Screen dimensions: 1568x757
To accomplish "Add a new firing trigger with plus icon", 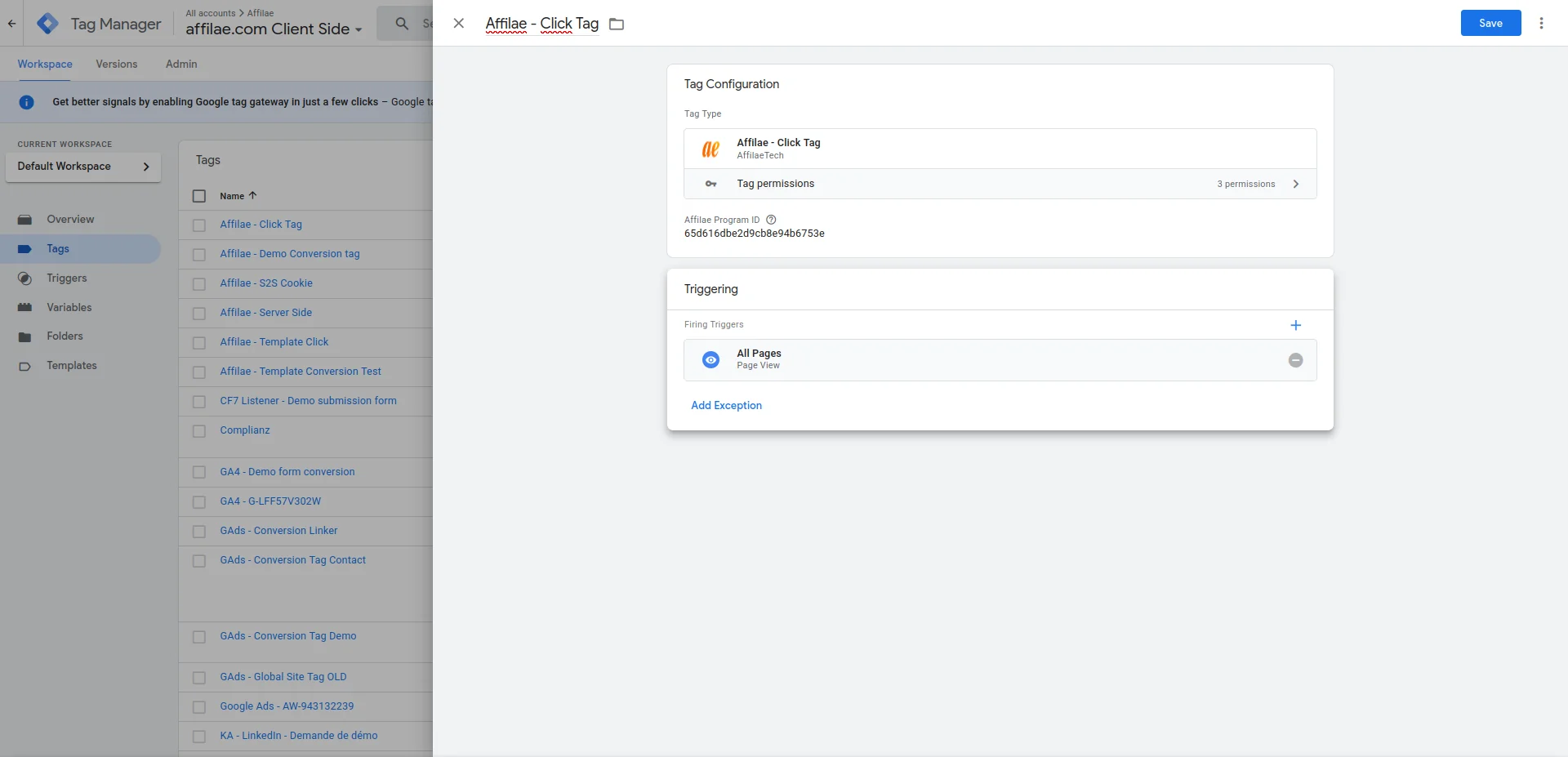I will click(x=1295, y=325).
